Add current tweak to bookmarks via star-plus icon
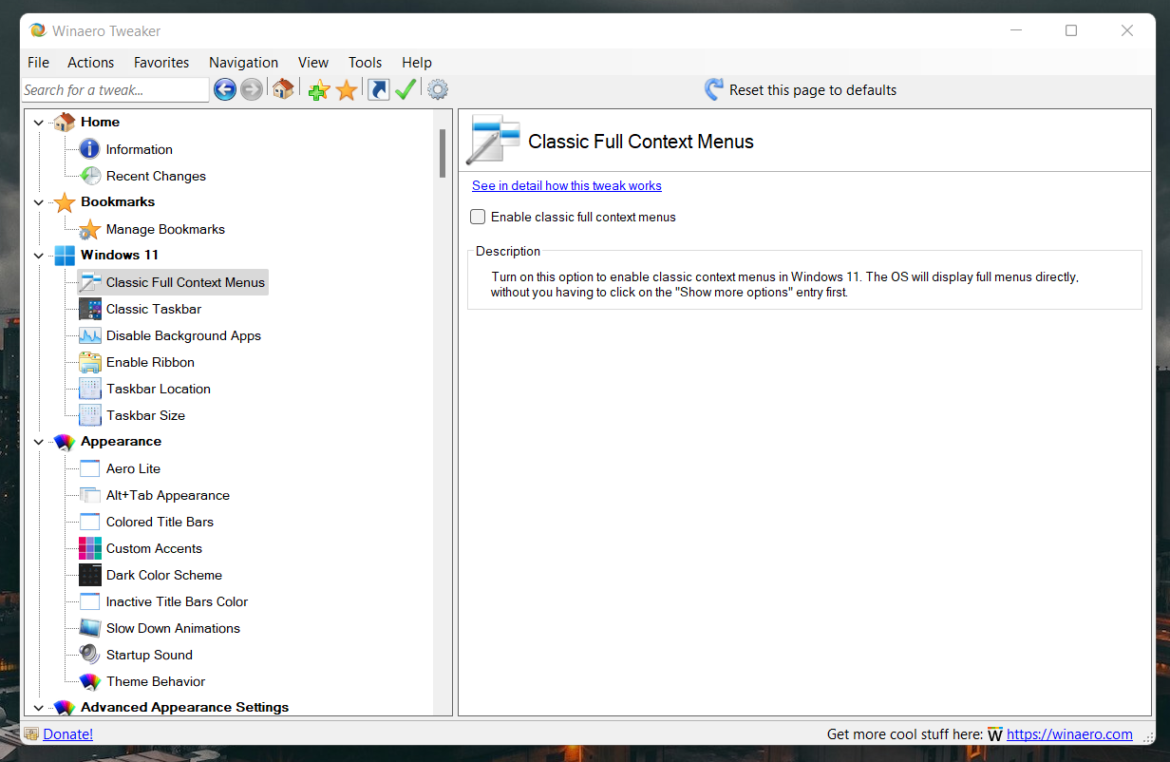1170x762 pixels. click(x=318, y=89)
